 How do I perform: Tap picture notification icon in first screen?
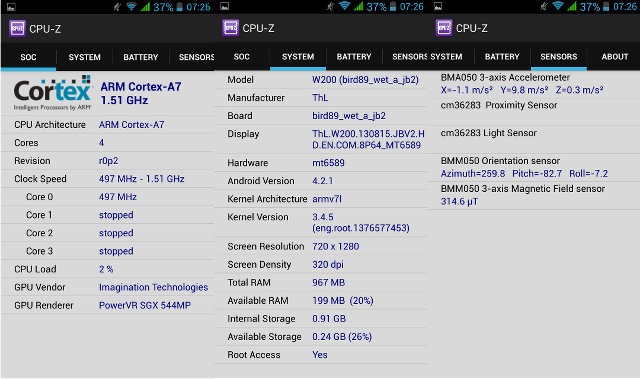pos(11,7)
